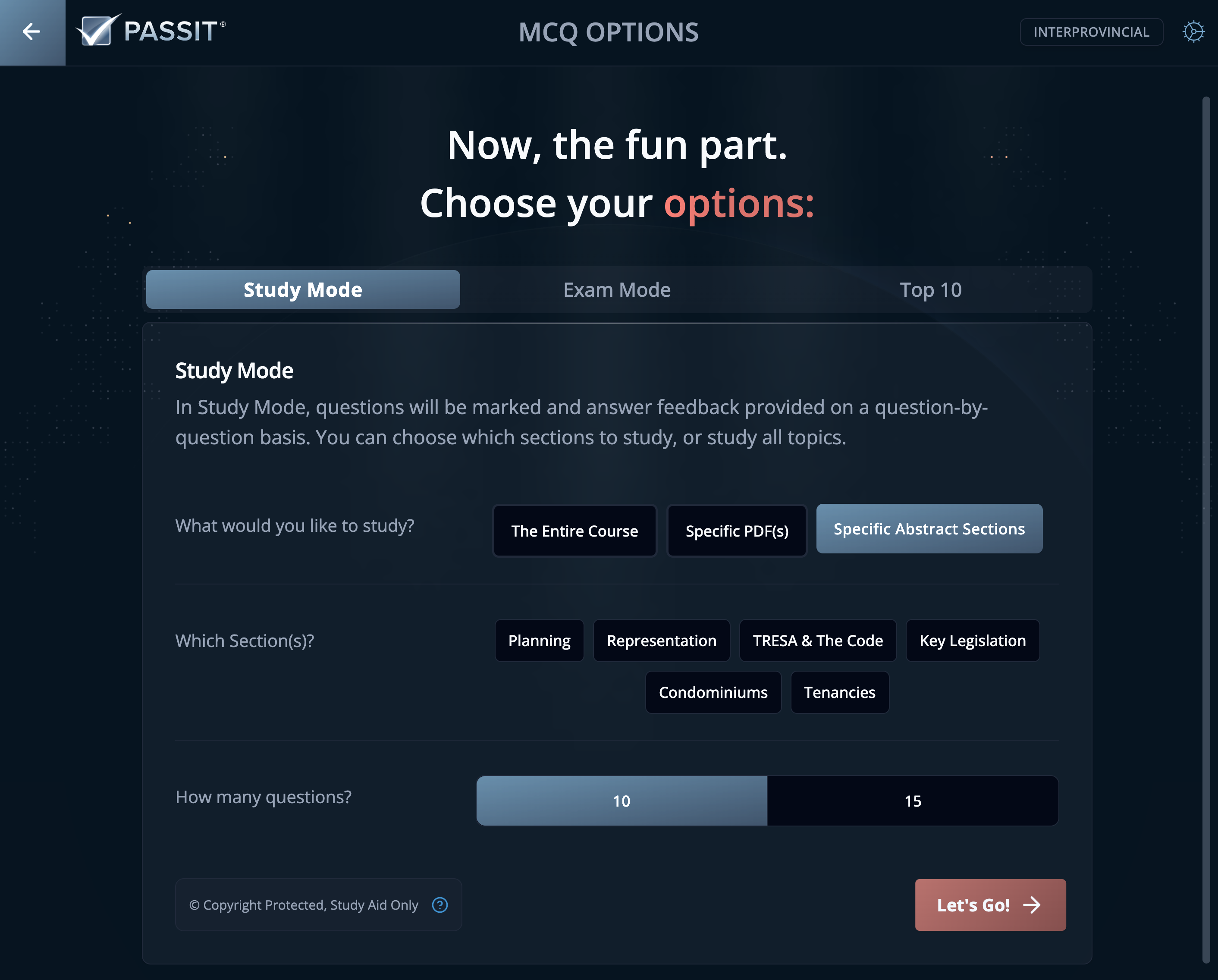The image size is (1218, 980).
Task: Enable the Key Legislation section
Action: point(972,641)
